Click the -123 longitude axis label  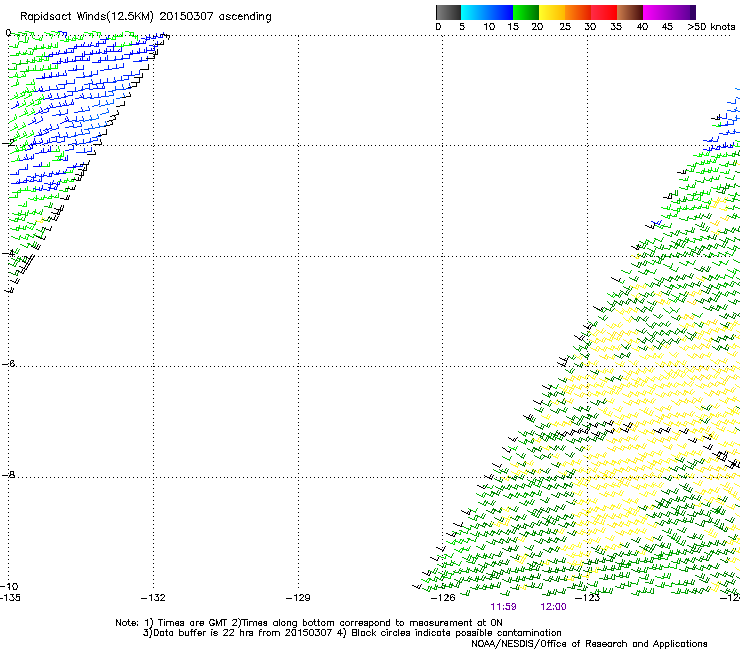tap(588, 598)
